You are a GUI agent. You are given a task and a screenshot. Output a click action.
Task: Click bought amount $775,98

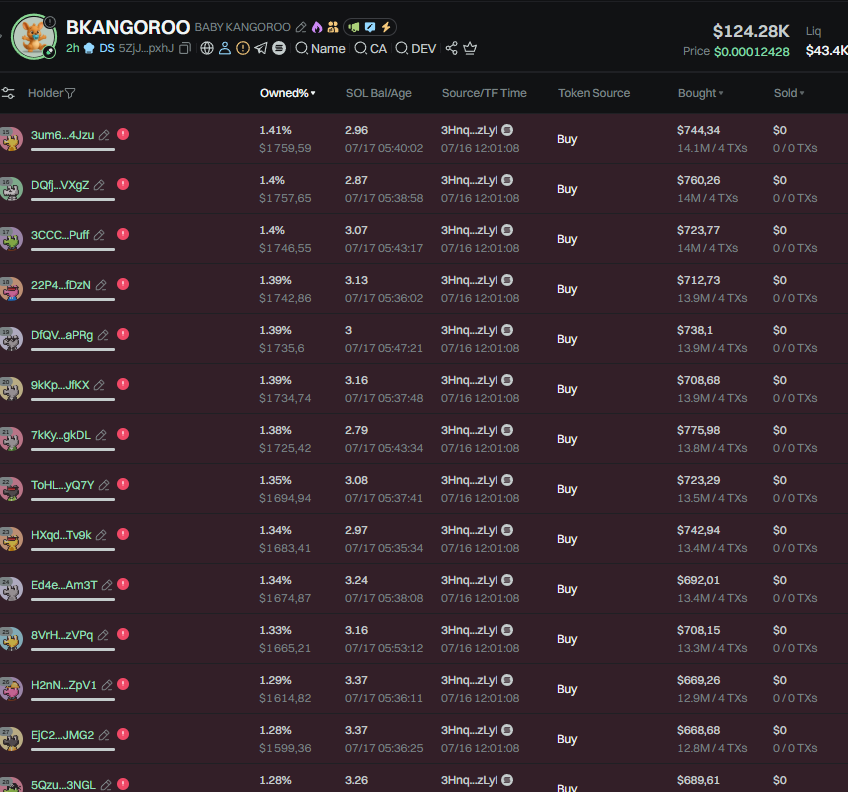[699, 430]
